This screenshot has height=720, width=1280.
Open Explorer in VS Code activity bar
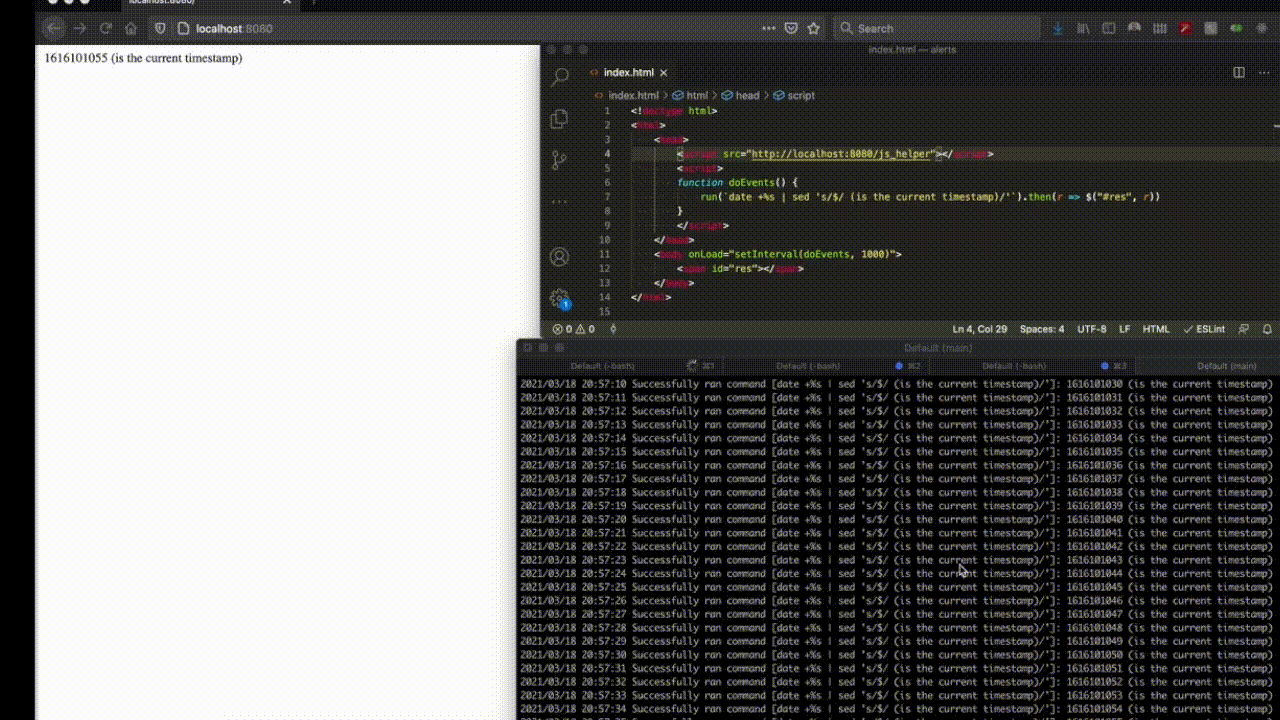point(560,119)
